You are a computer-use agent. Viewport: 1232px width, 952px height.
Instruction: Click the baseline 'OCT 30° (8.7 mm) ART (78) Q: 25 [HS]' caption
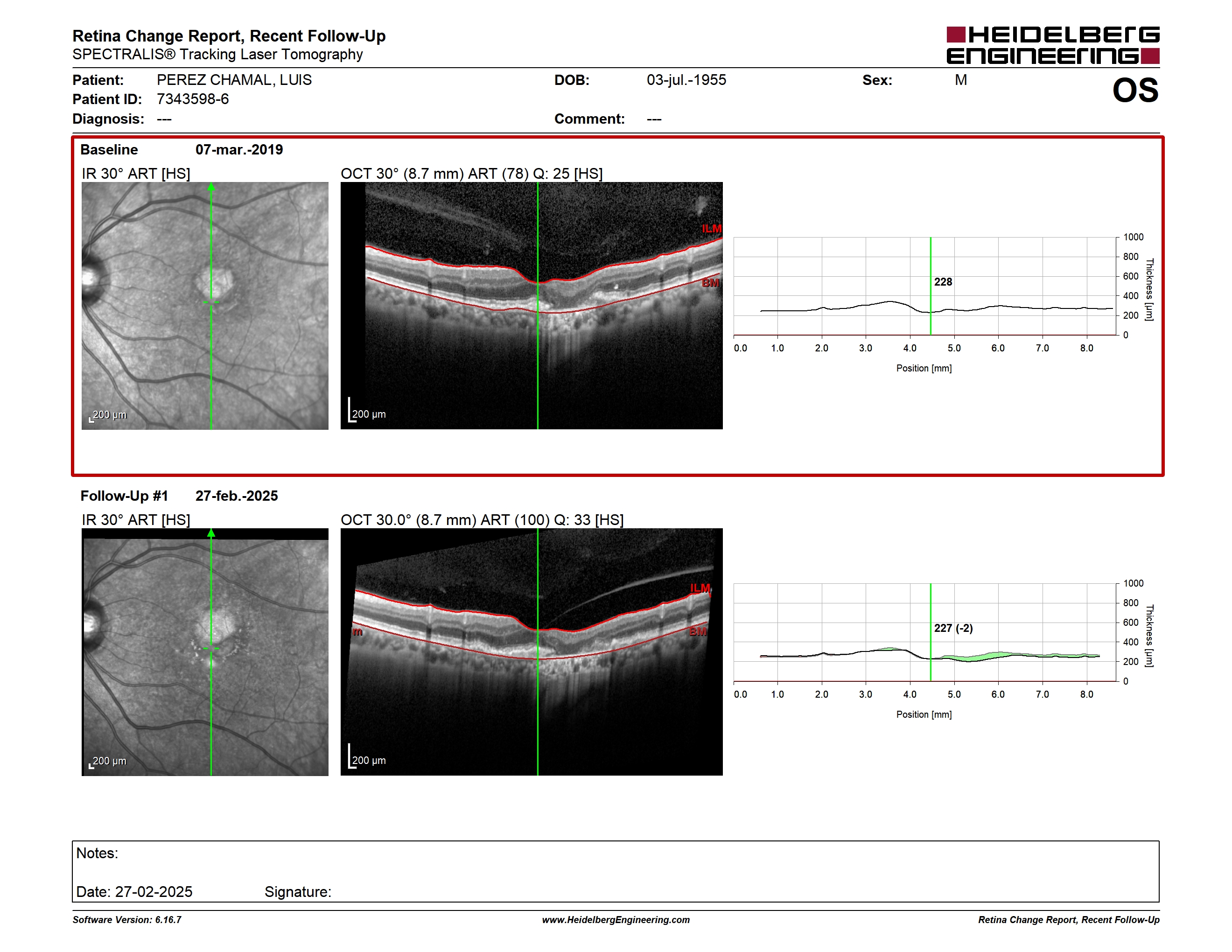(472, 173)
